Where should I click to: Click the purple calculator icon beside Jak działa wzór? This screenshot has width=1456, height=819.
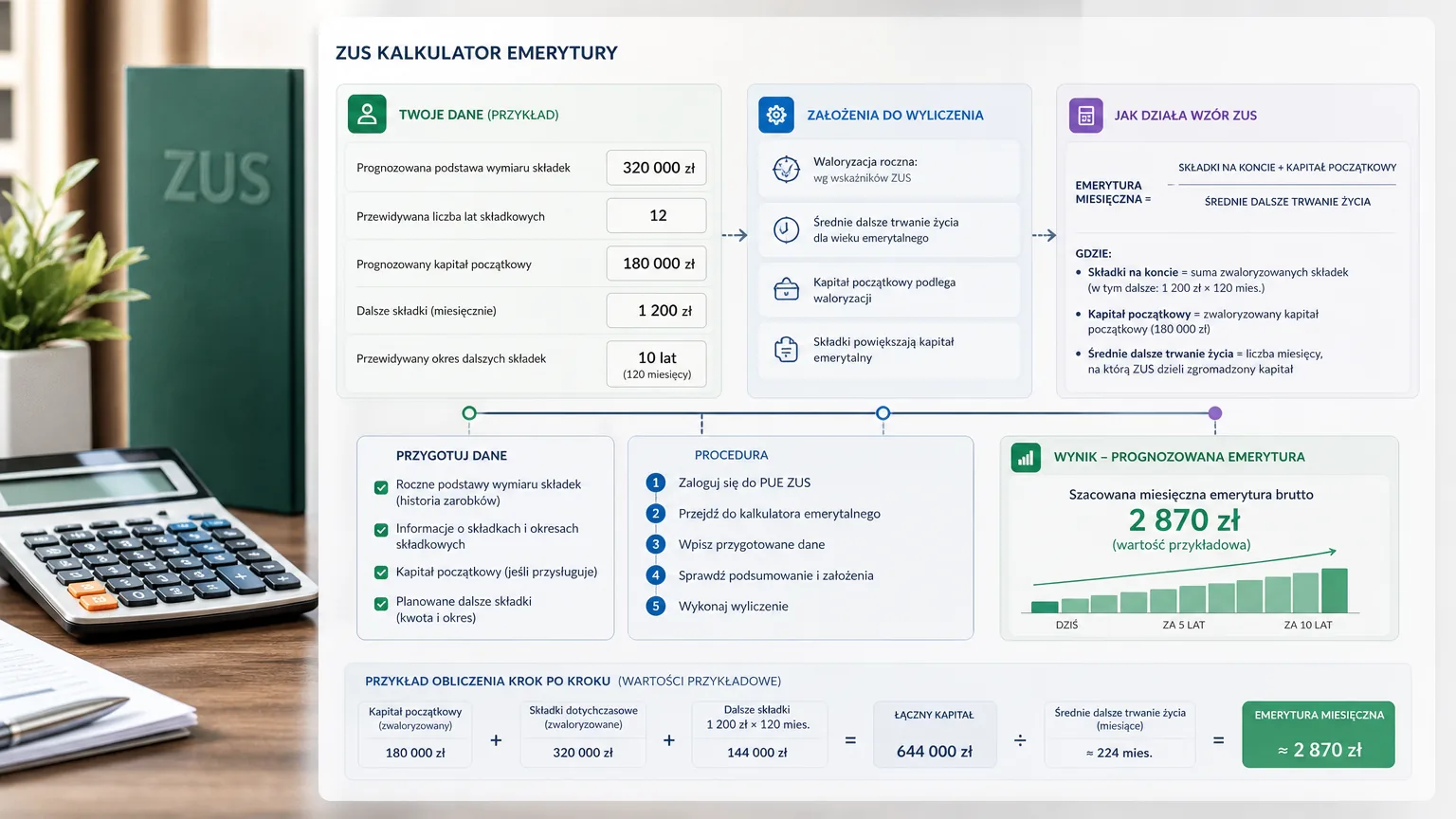(1086, 116)
